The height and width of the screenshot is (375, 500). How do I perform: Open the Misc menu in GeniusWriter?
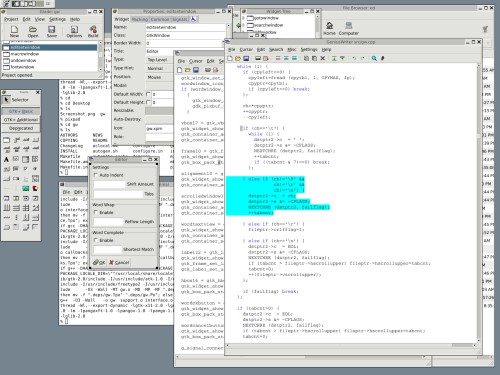(x=292, y=50)
